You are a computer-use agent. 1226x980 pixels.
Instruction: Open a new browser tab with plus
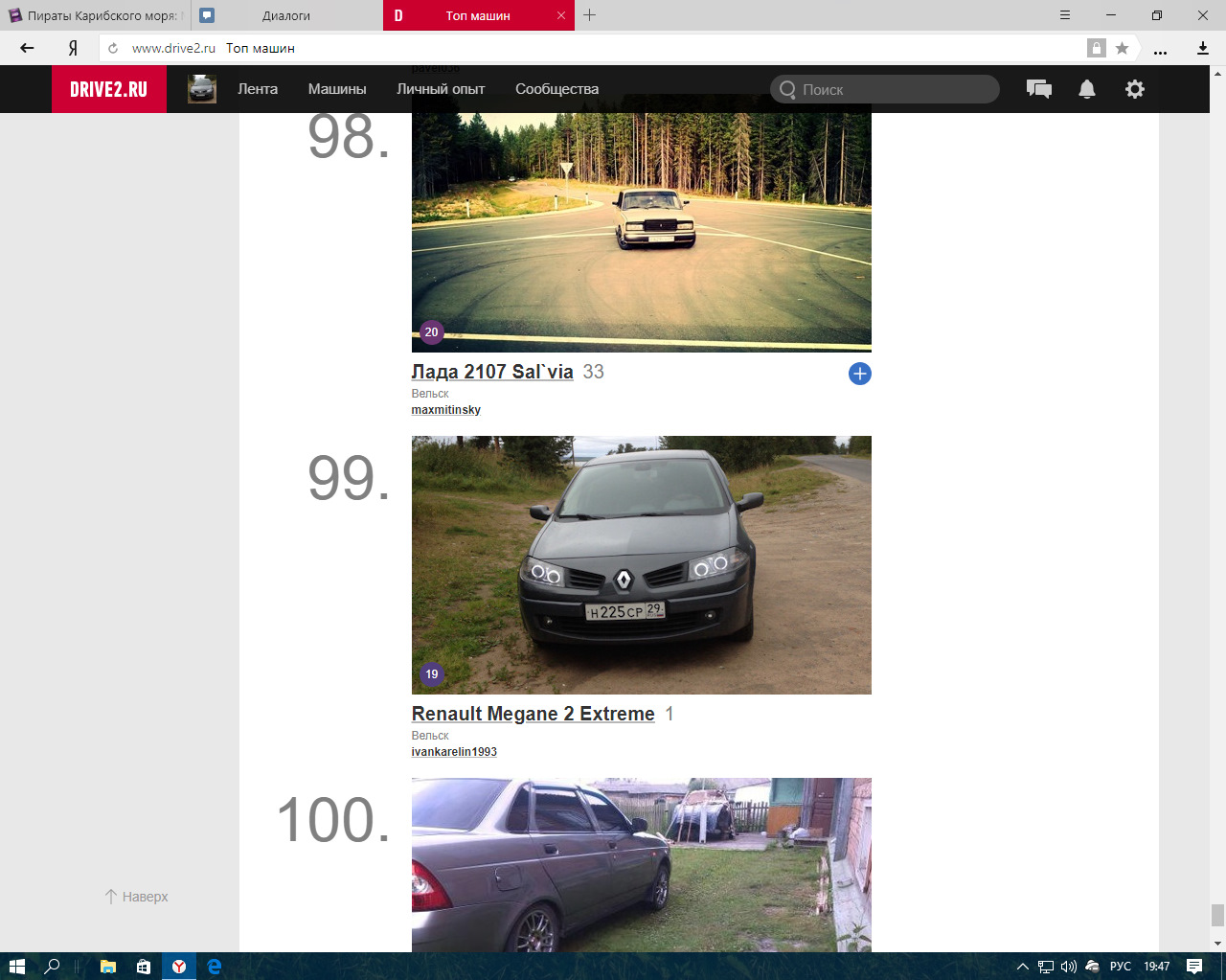[x=590, y=15]
